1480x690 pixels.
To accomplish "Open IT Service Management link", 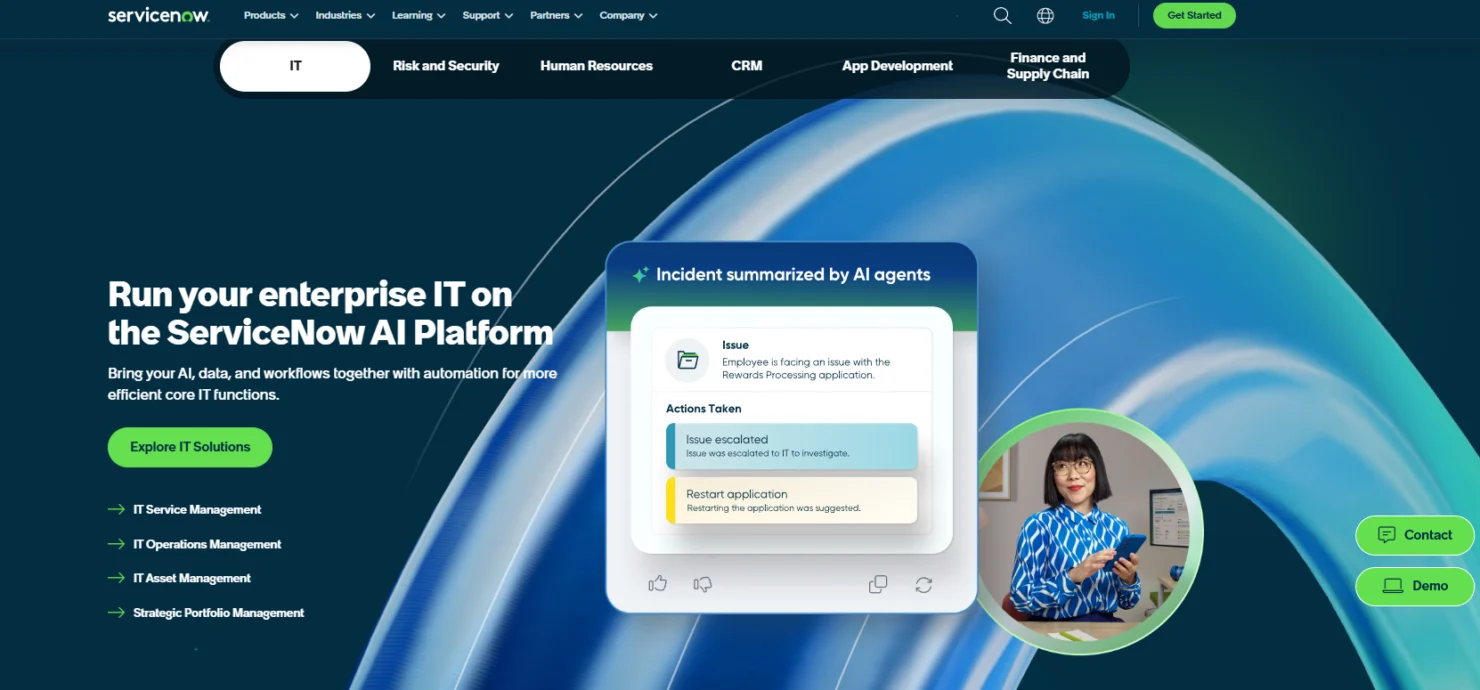I will [x=197, y=509].
